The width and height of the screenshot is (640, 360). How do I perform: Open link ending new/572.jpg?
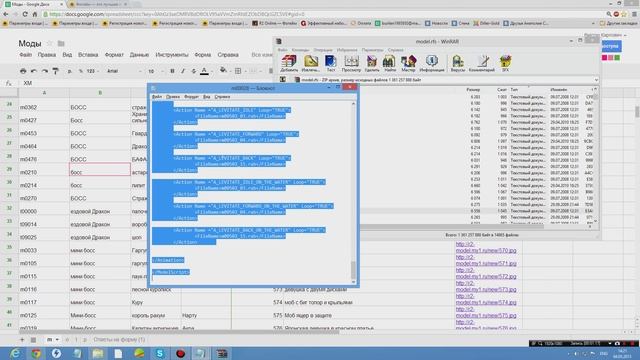[x=486, y=273]
